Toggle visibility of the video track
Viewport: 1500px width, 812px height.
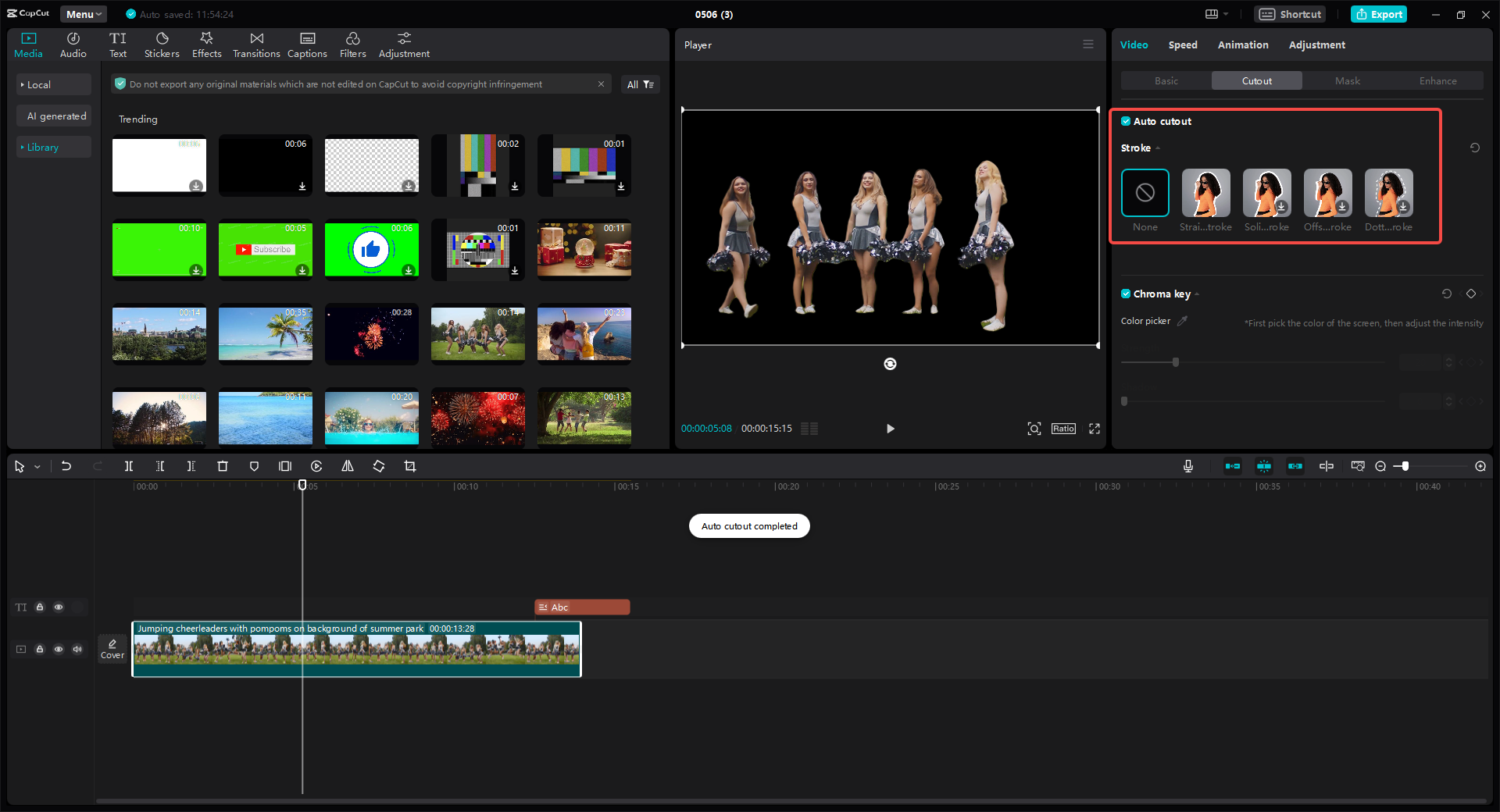pos(59,649)
